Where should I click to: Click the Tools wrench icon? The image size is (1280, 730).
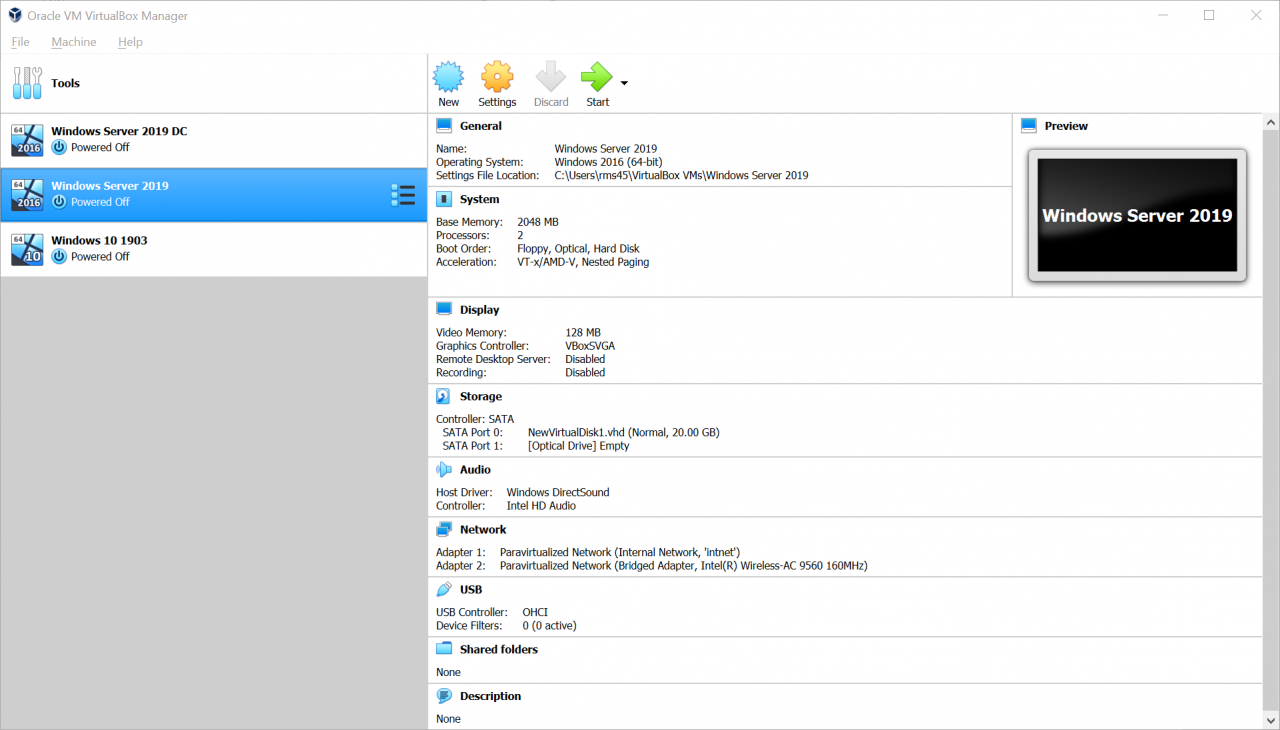(28, 83)
